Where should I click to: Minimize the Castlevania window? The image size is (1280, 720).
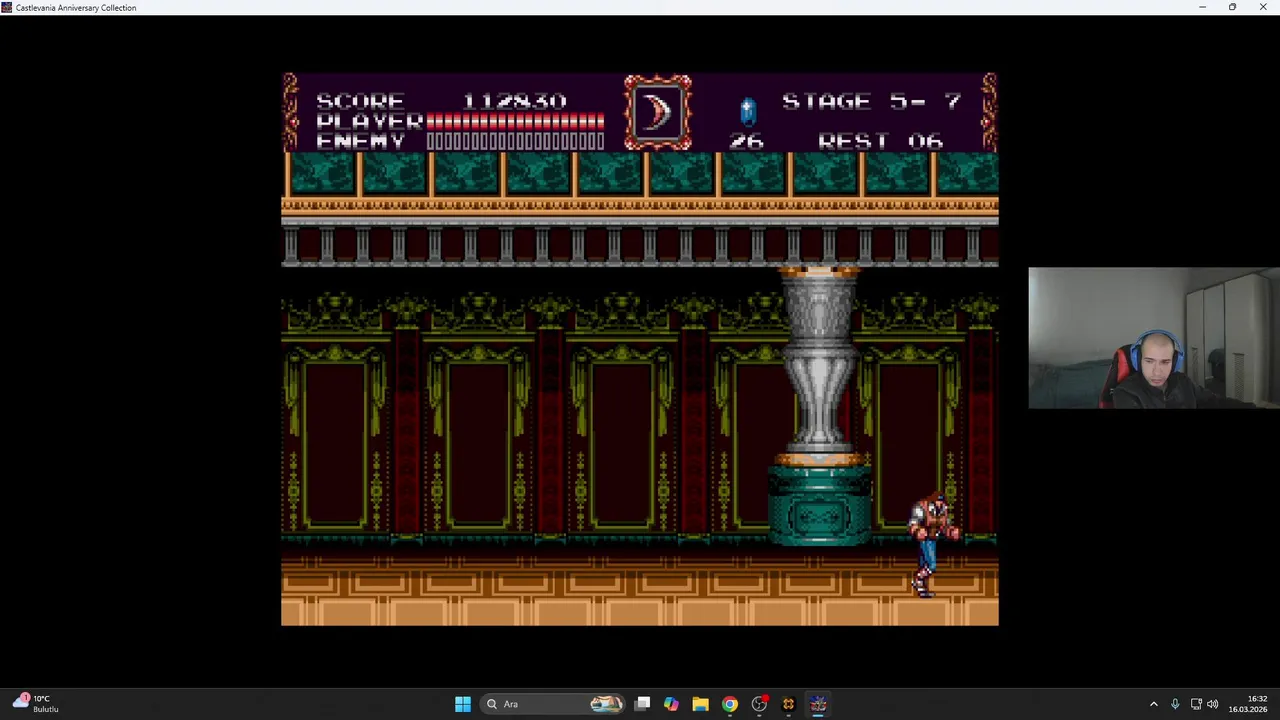click(1202, 7)
